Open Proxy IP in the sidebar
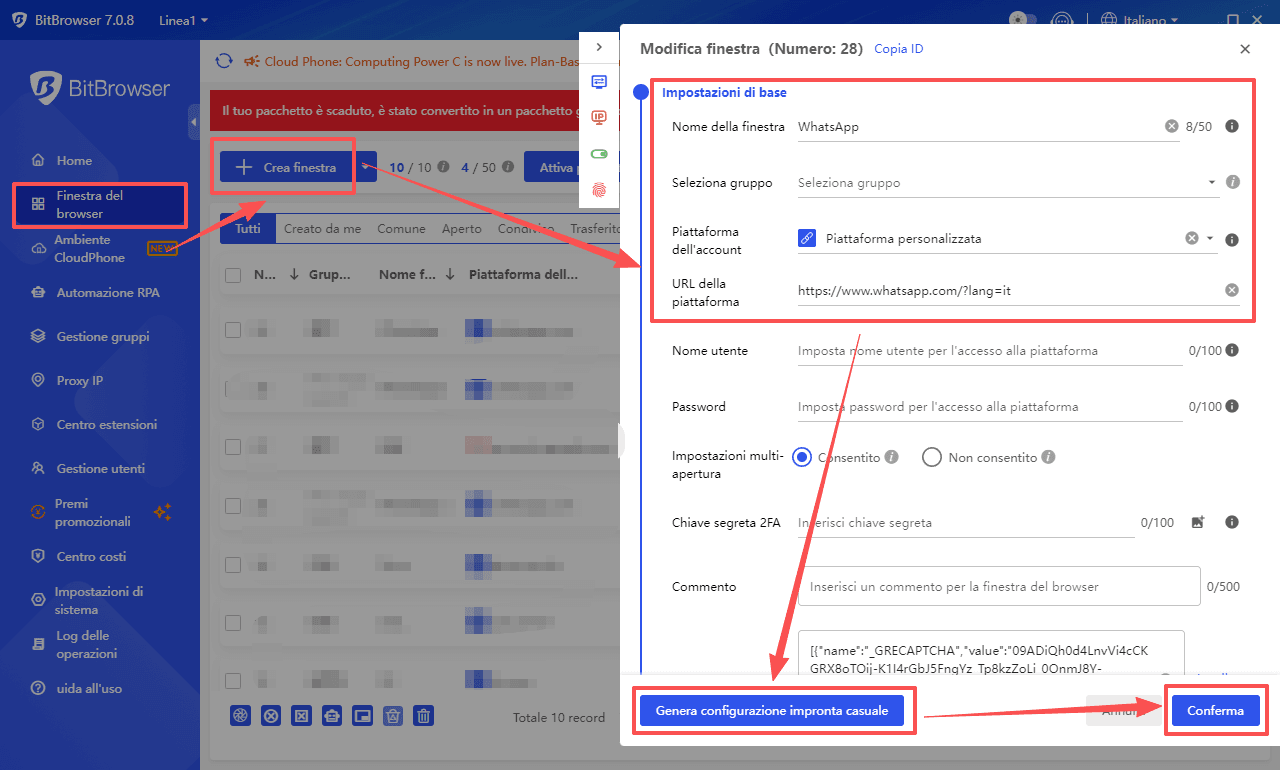This screenshot has height=770, width=1280. pyautogui.click(x=80, y=381)
